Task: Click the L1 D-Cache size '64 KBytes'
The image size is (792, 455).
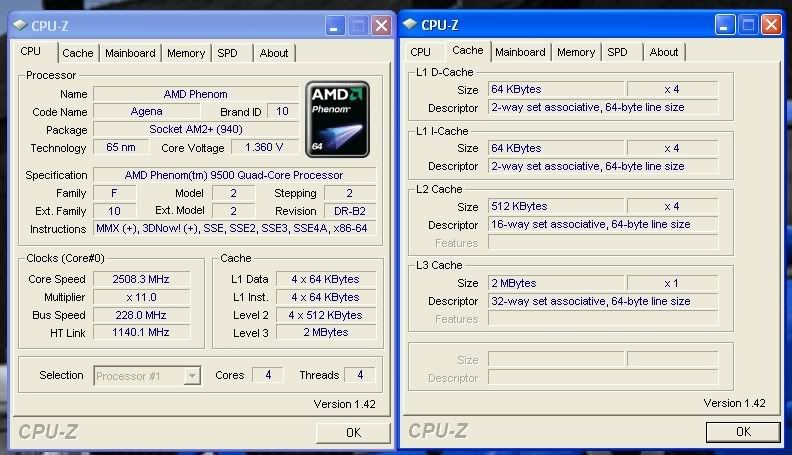Action: (556, 89)
